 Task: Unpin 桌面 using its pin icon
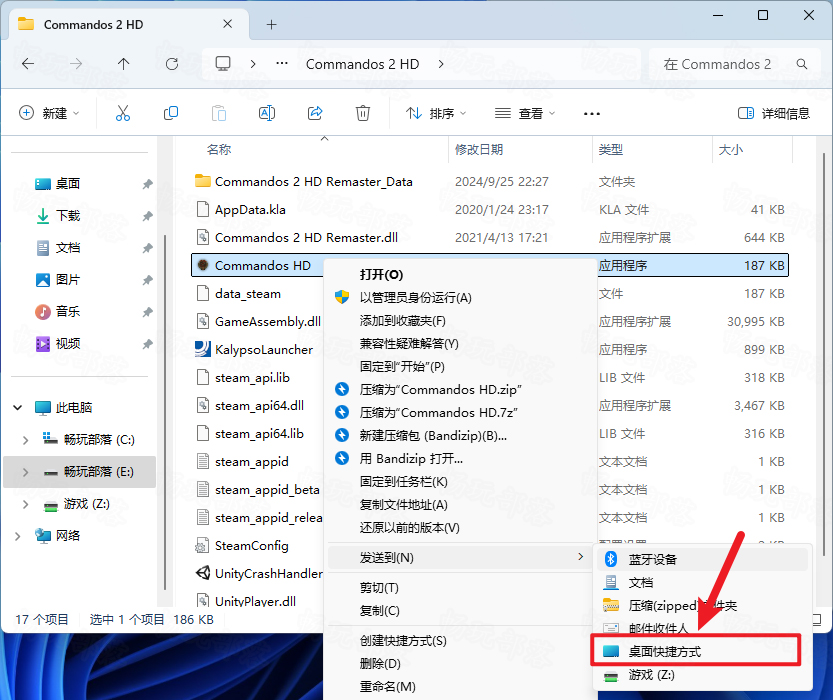(x=147, y=184)
